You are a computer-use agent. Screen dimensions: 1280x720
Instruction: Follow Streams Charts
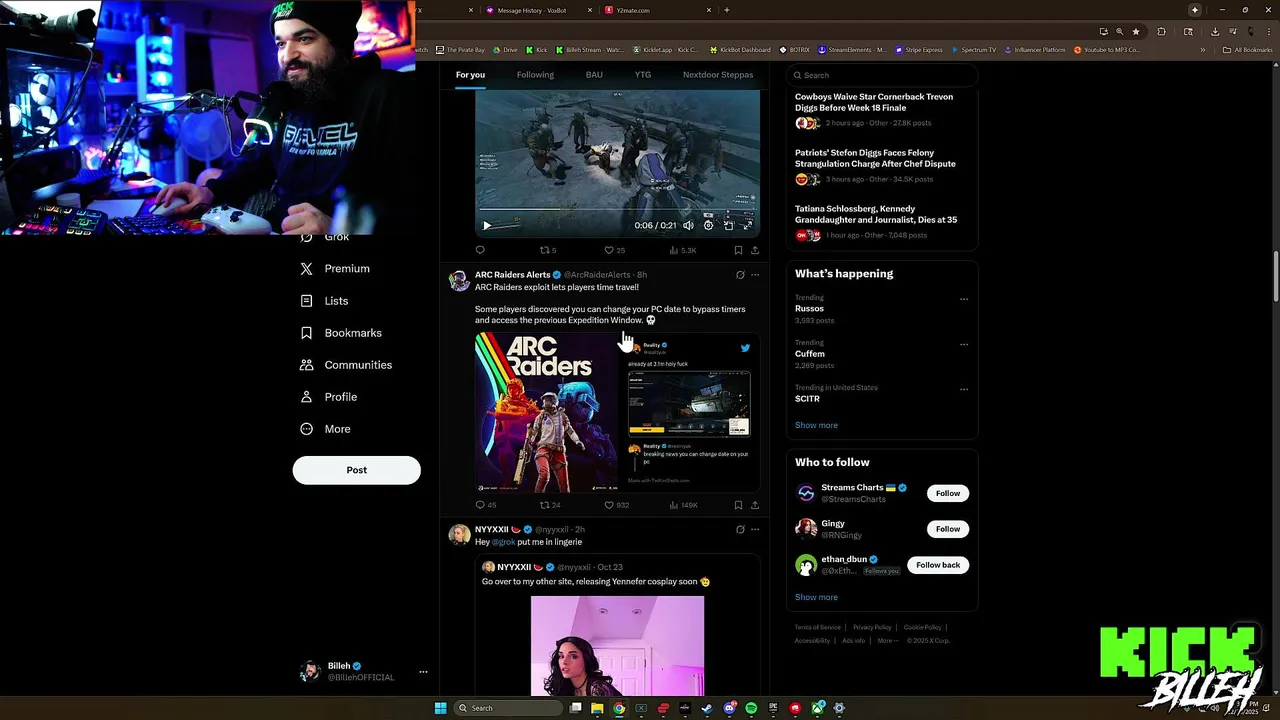click(x=948, y=493)
